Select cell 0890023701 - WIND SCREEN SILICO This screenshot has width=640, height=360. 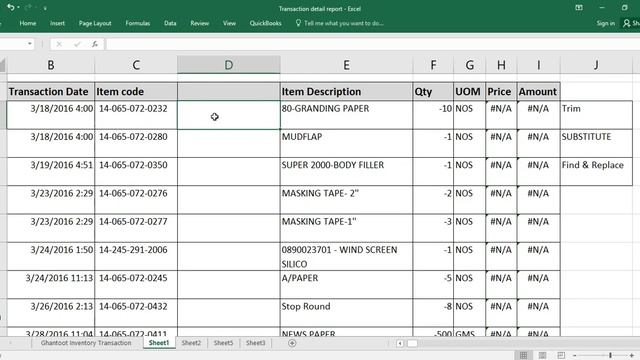pos(346,256)
